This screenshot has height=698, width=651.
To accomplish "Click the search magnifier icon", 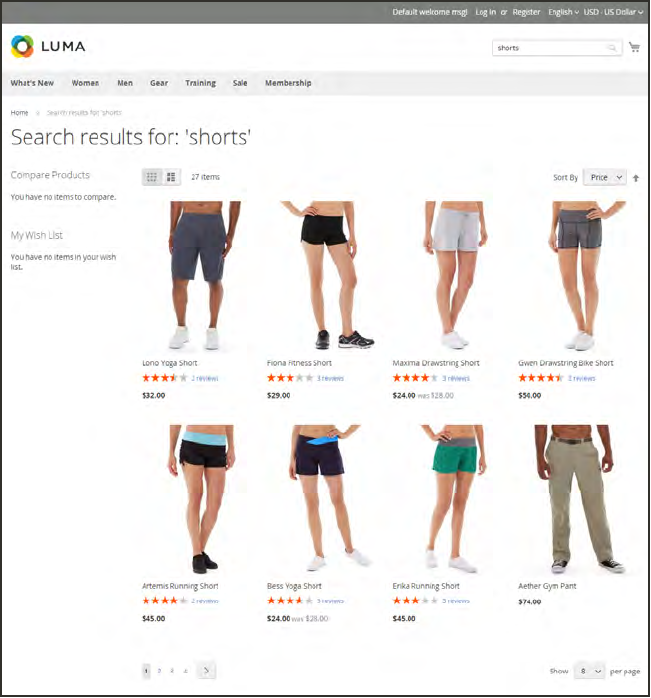I will [x=612, y=48].
